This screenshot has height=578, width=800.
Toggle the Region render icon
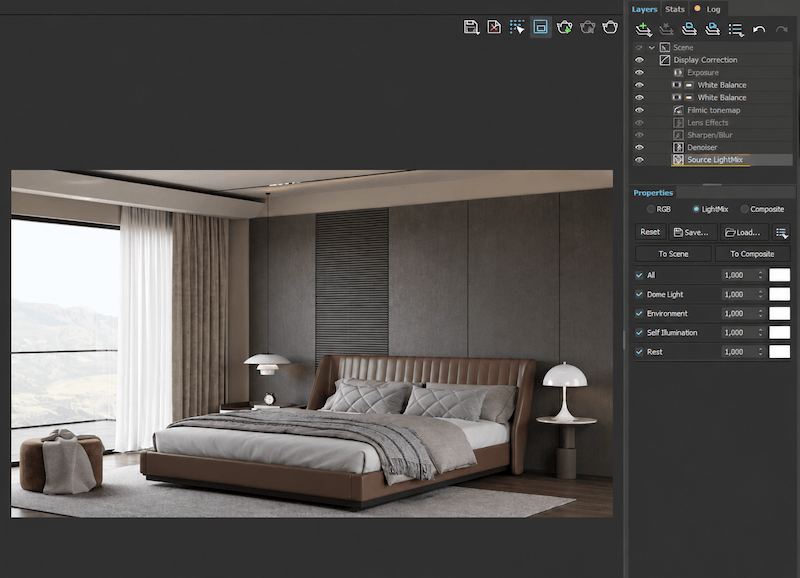click(x=540, y=27)
